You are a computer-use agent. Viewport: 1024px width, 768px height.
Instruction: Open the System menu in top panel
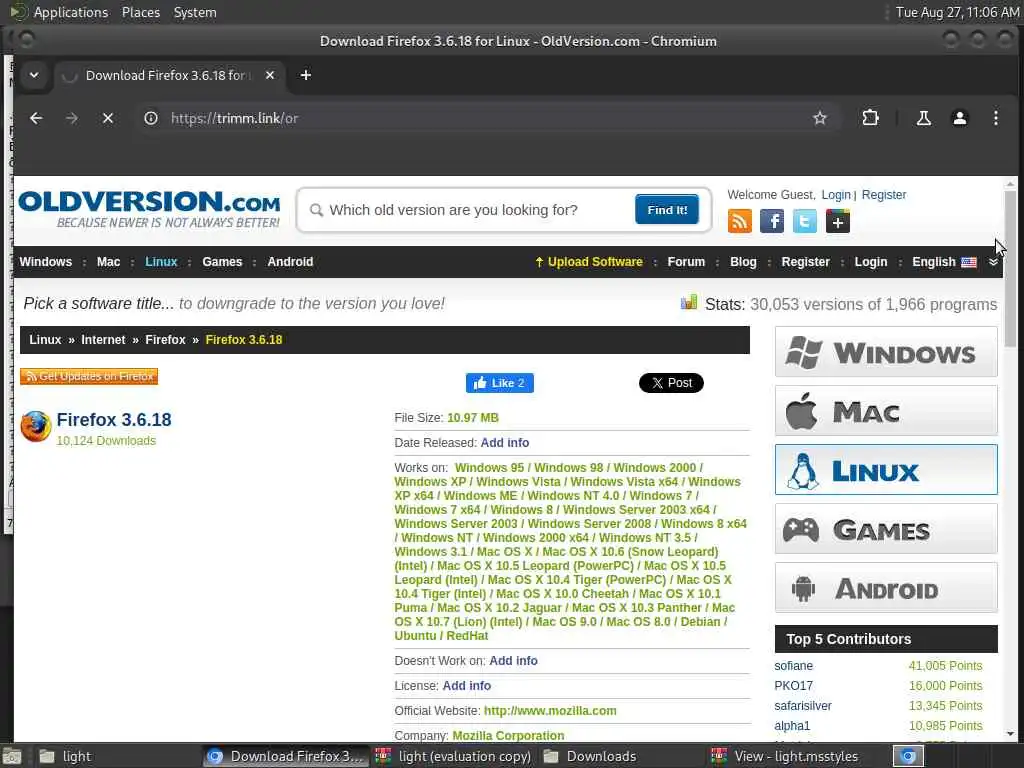tap(195, 12)
